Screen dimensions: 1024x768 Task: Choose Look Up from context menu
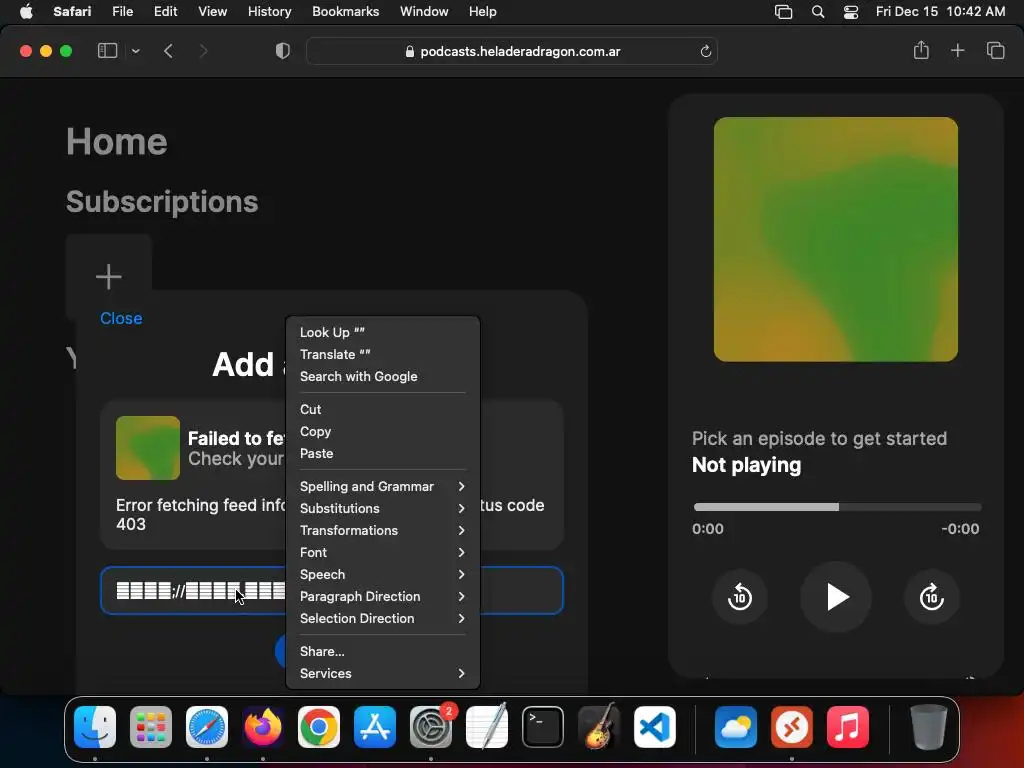coord(383,332)
